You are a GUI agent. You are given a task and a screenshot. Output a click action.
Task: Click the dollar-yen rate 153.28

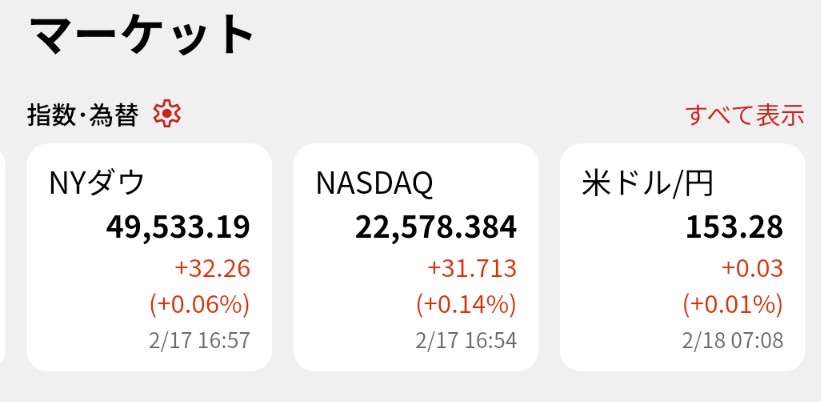[x=733, y=227]
